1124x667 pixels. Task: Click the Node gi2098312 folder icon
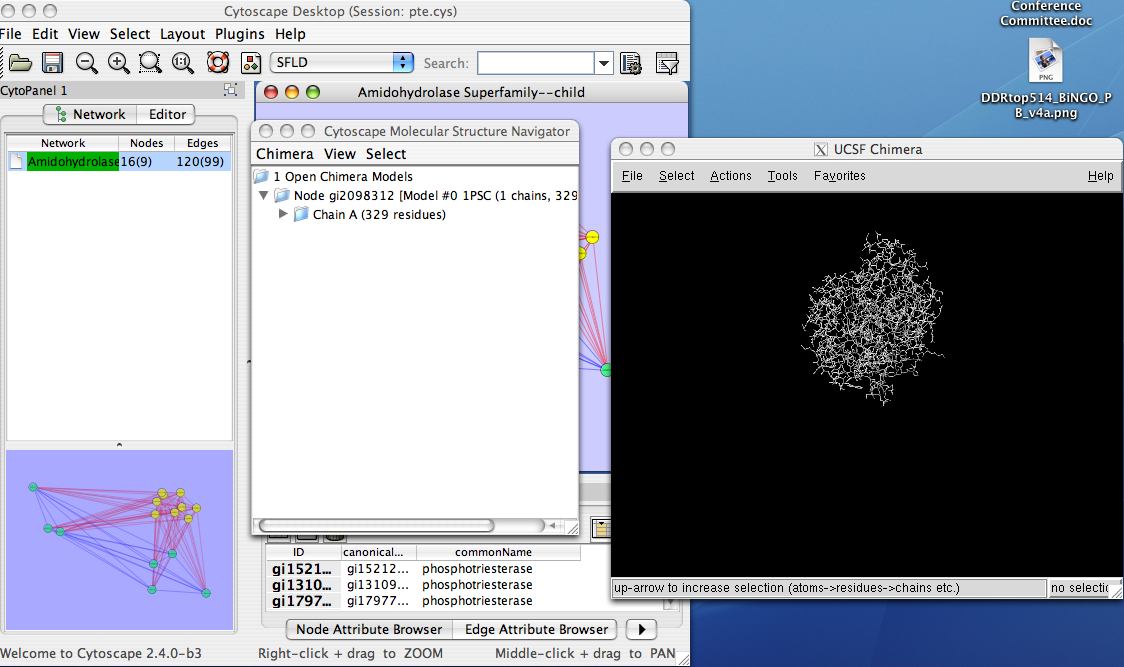282,195
